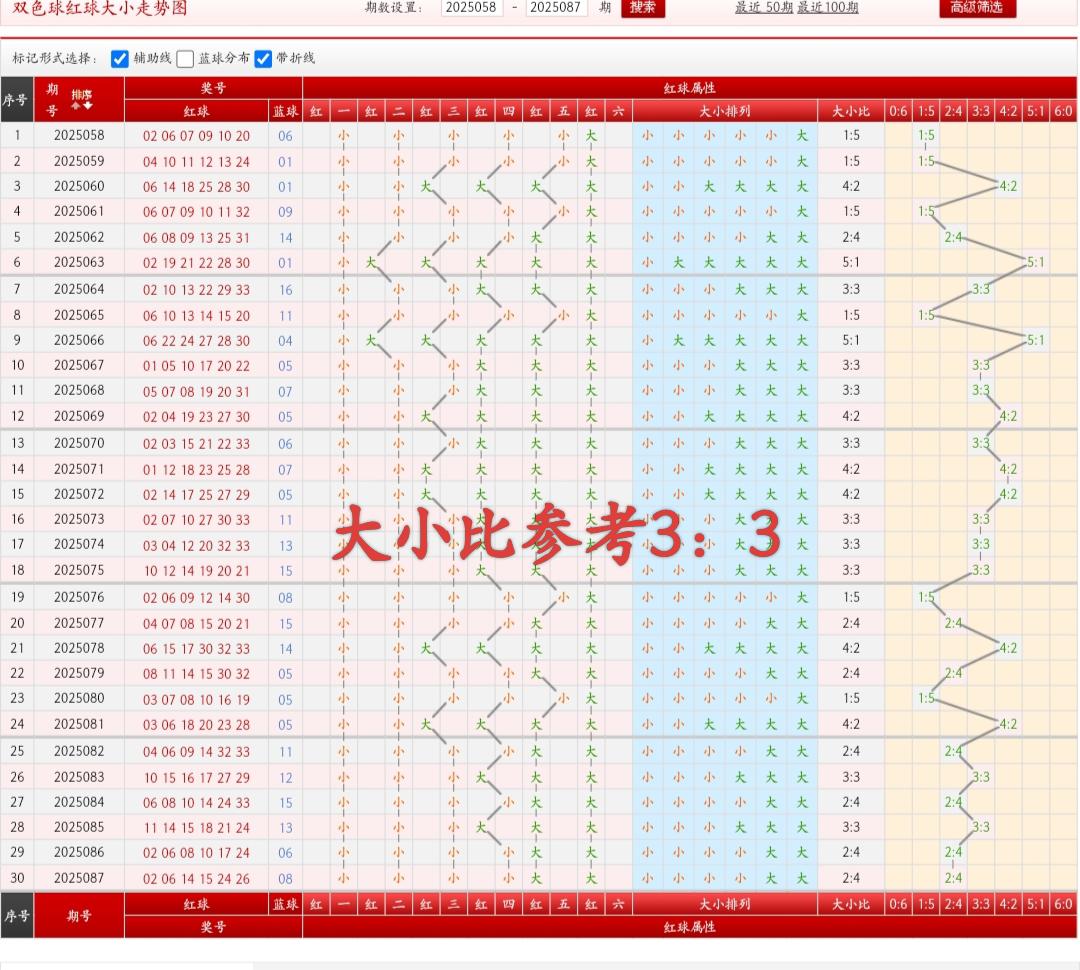Click the 搜索 button
The image size is (1080, 970).
642,8
